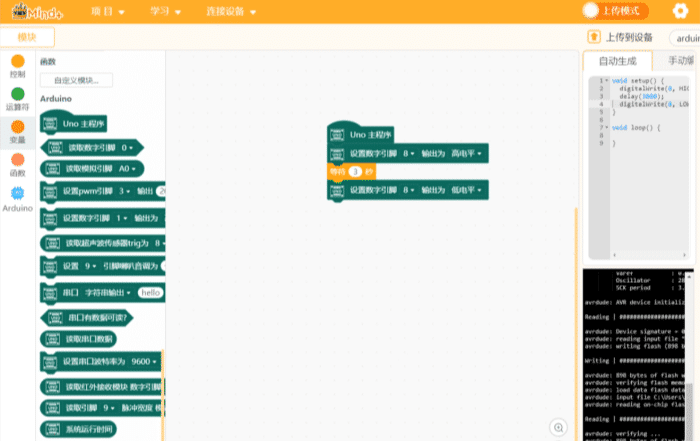Image resolution: width=700 pixels, height=441 pixels.
Task: Toggle the 上传模式 mode switch
Action: coord(591,11)
